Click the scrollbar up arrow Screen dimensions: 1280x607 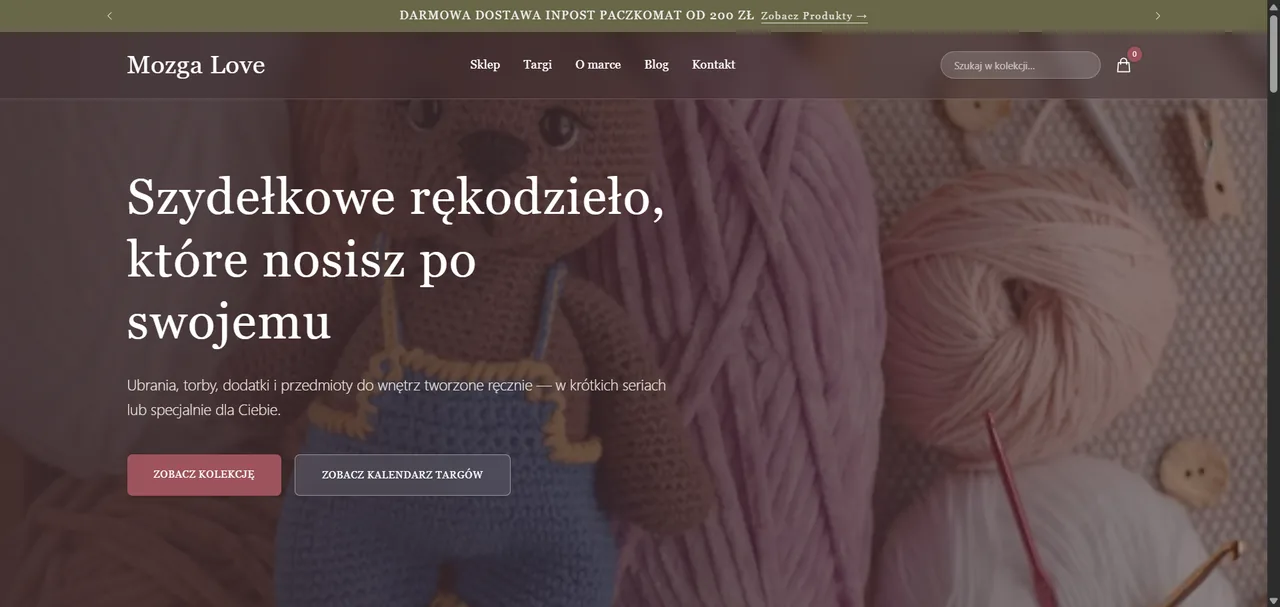click(1273, 6)
